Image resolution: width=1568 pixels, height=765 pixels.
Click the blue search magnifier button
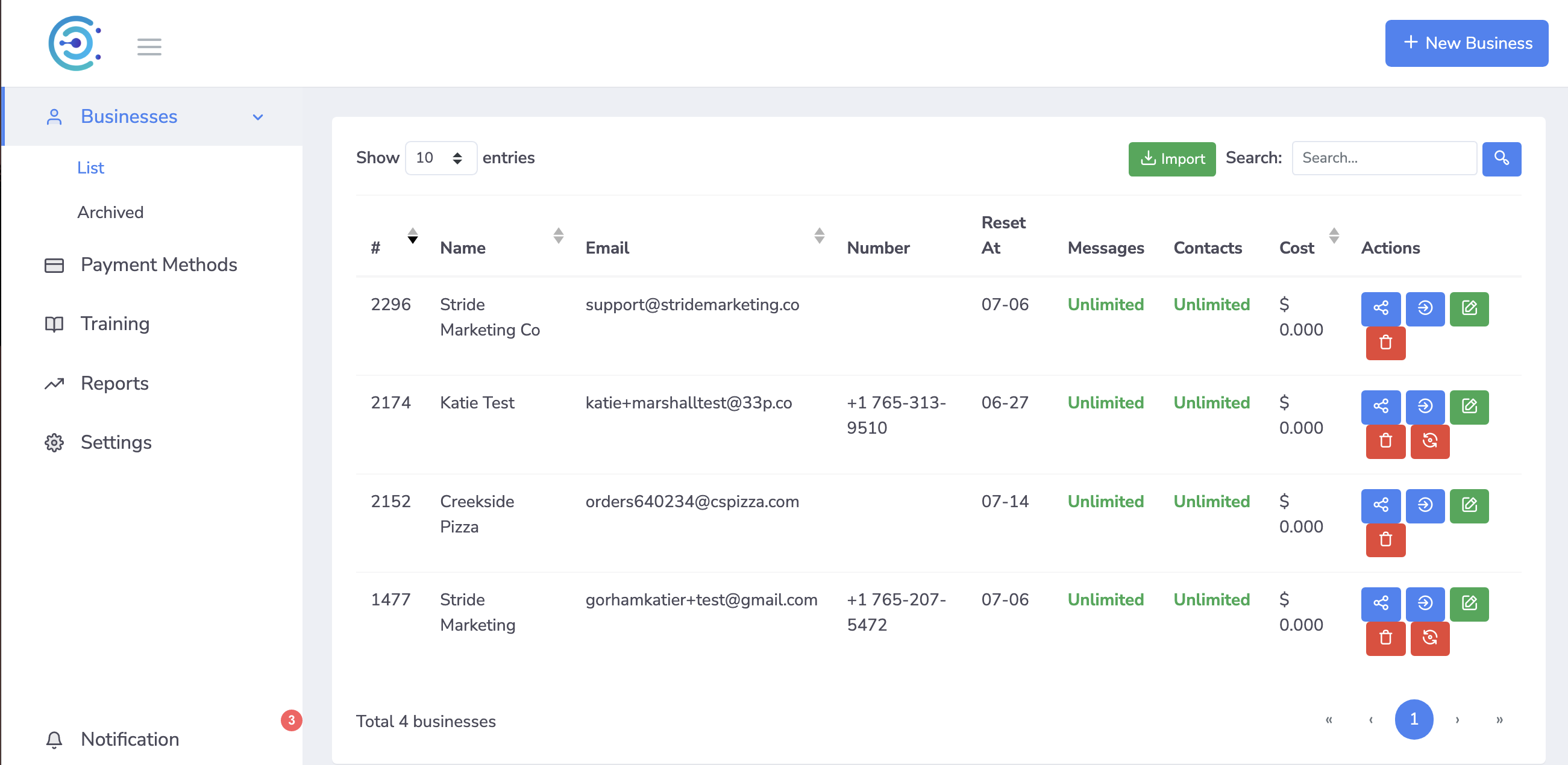tap(1501, 159)
